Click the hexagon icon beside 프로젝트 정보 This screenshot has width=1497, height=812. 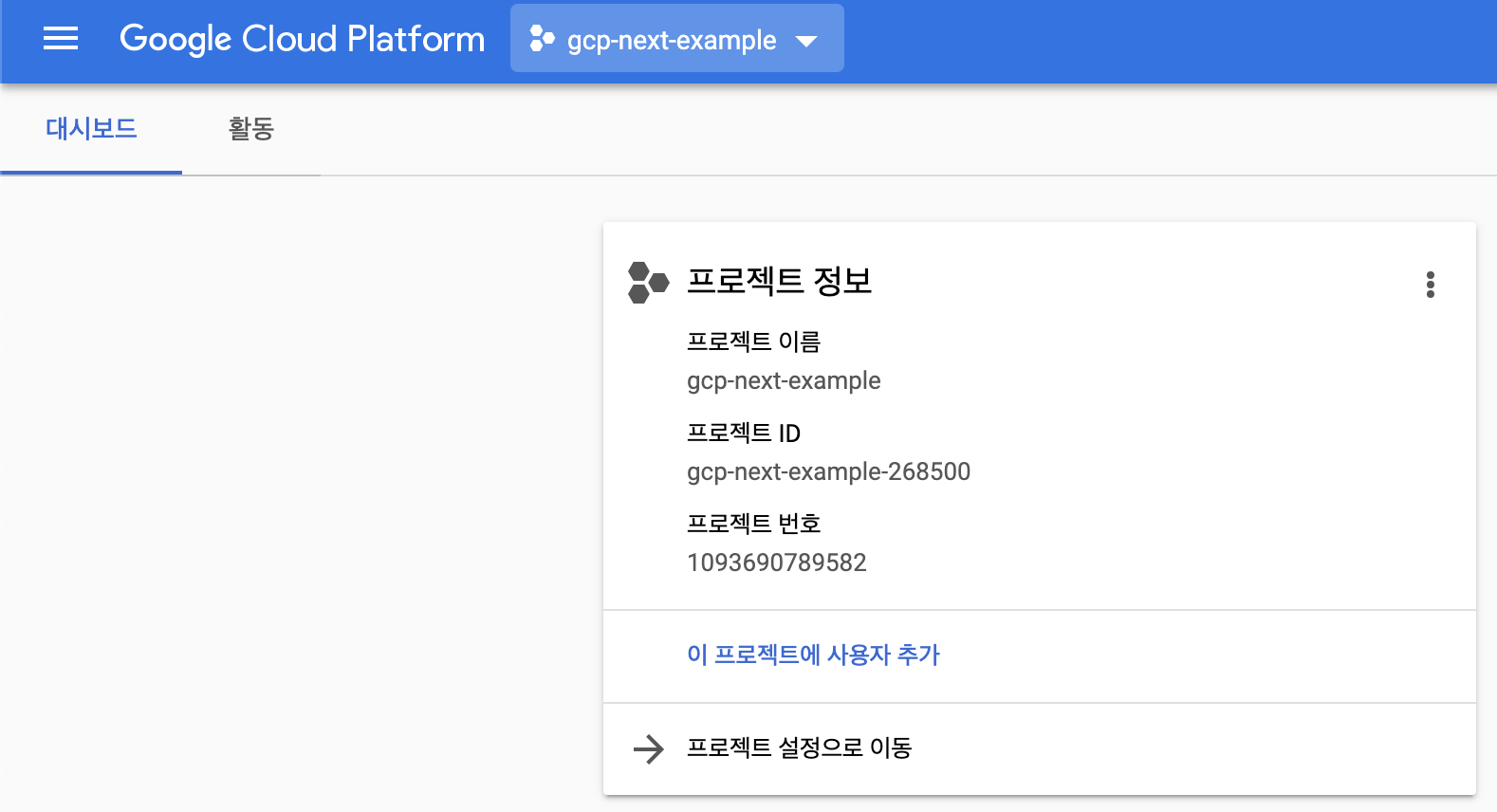(x=649, y=283)
